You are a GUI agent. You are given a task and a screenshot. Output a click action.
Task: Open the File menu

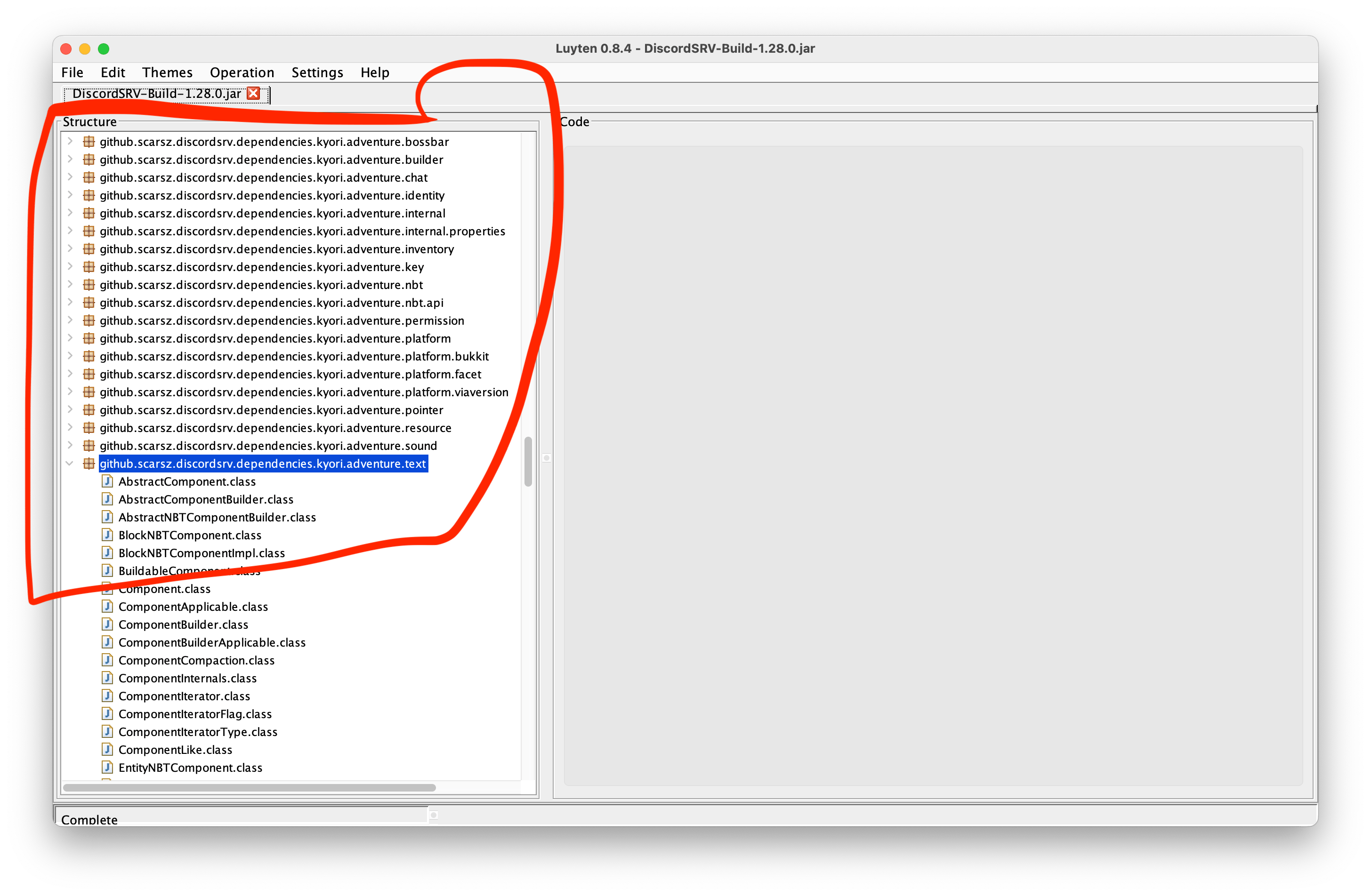[72, 72]
